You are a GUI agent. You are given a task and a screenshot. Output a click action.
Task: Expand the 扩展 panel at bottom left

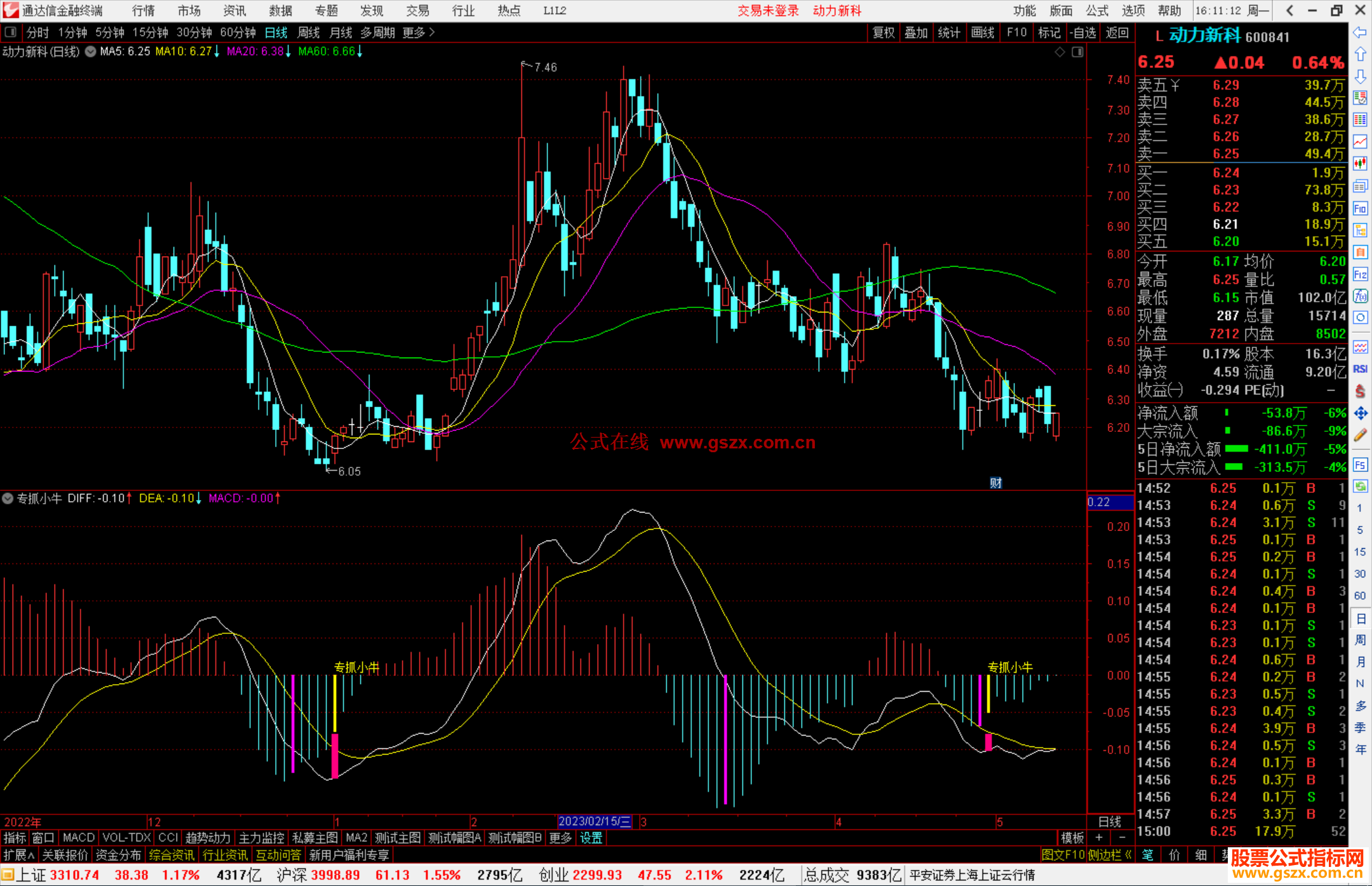[18, 855]
